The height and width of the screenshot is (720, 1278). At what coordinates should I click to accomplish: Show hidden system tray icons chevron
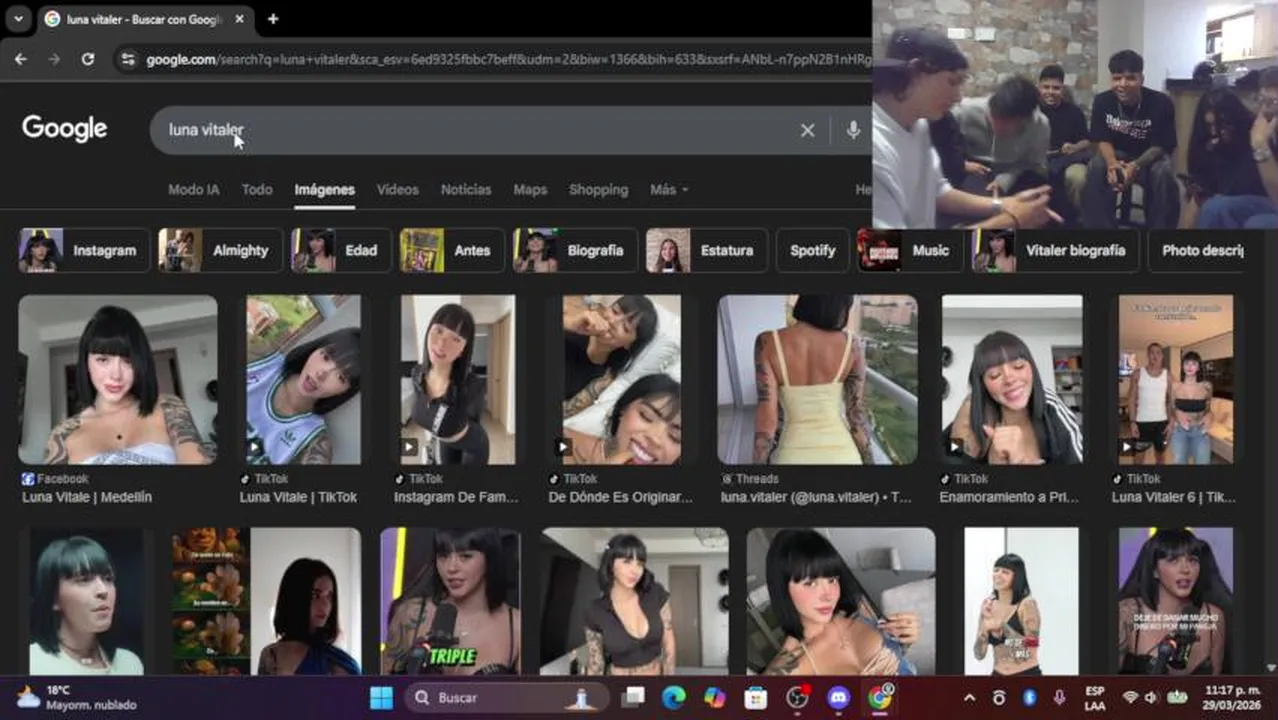coord(969,697)
